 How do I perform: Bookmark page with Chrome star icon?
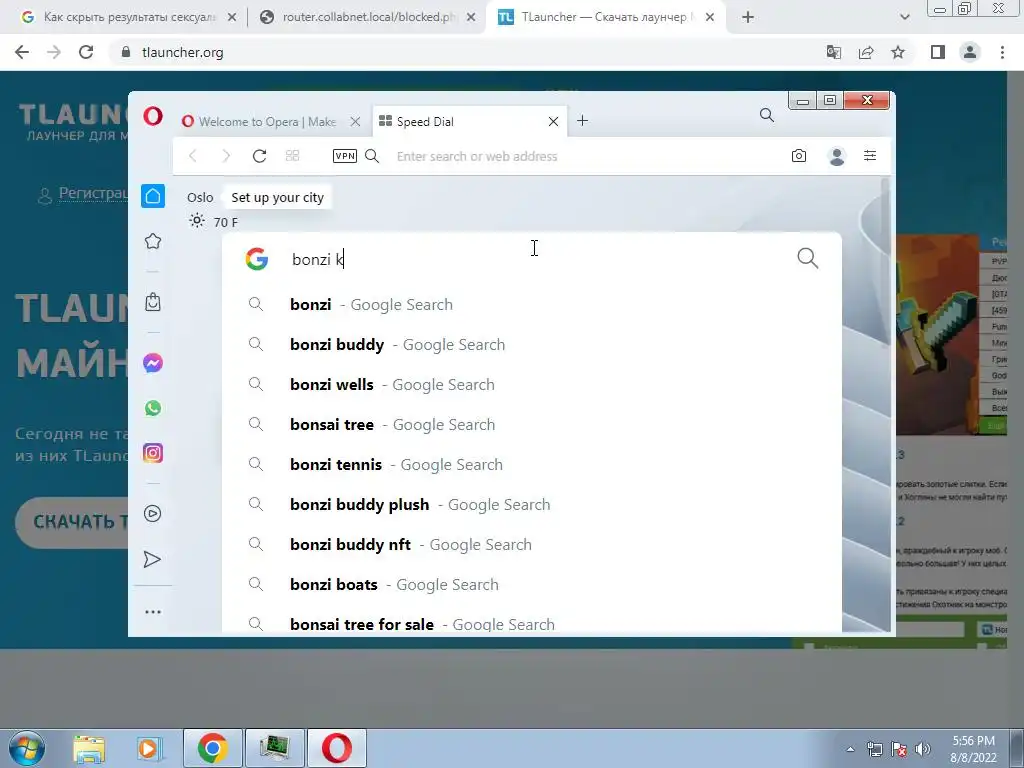click(x=898, y=52)
